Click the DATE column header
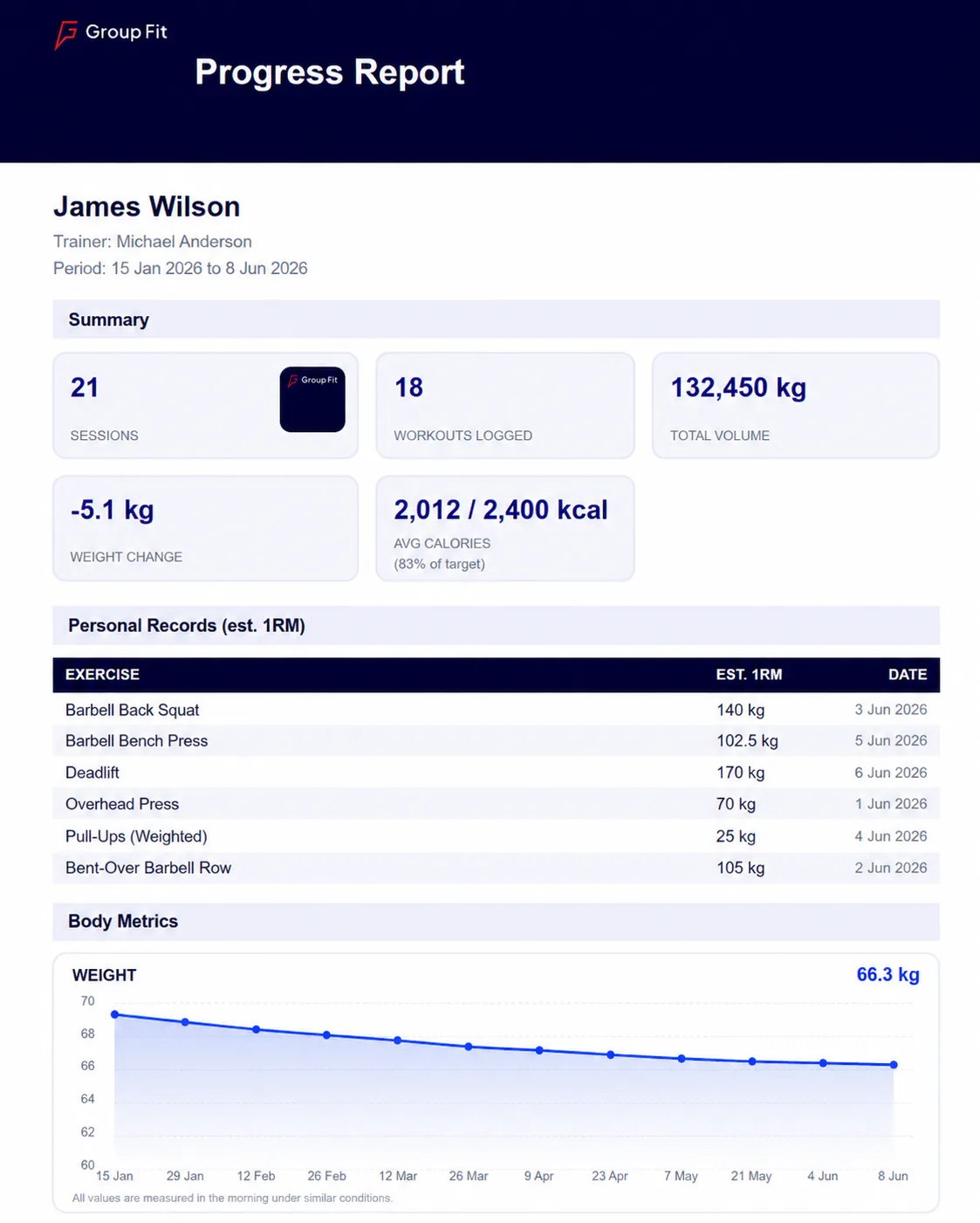 [908, 675]
